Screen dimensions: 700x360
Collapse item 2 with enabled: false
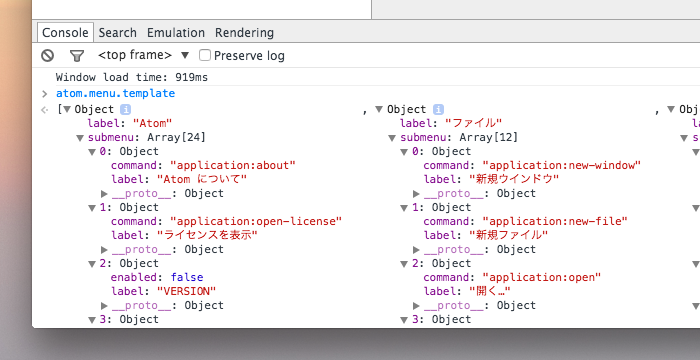tap(92, 264)
